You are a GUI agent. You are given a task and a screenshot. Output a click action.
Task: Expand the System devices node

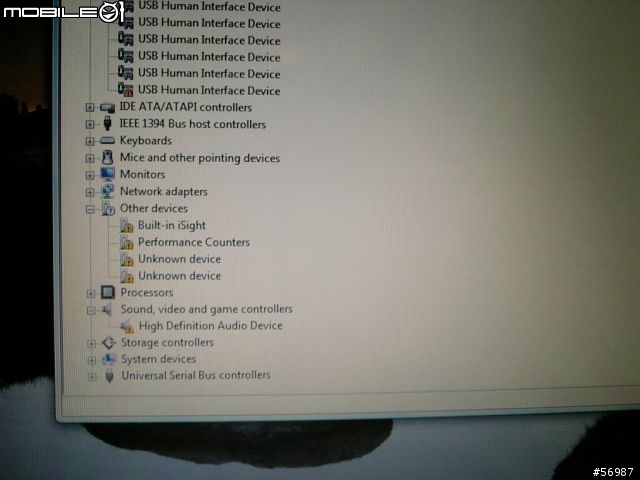[92, 360]
